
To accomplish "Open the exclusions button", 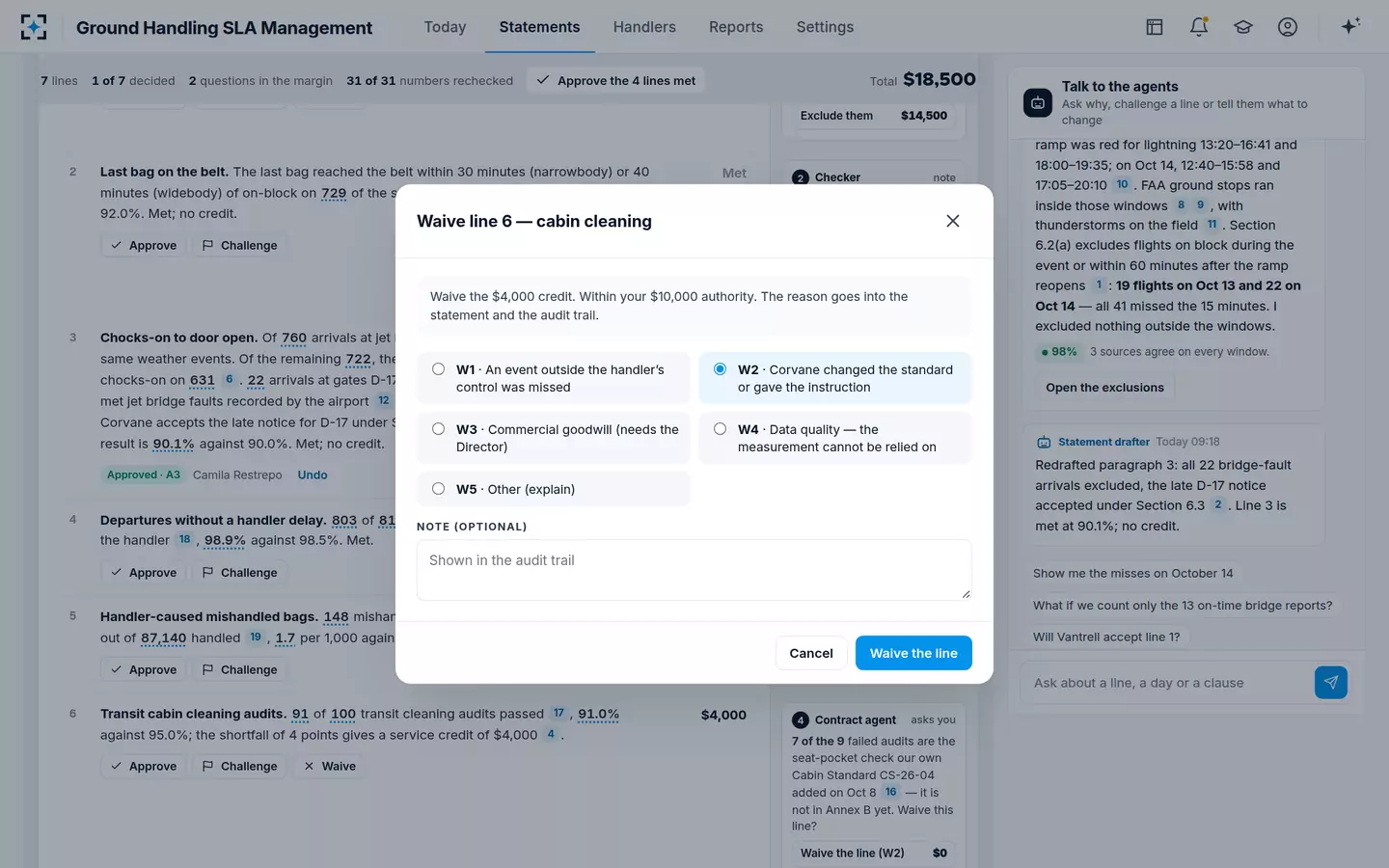I will click(1104, 388).
